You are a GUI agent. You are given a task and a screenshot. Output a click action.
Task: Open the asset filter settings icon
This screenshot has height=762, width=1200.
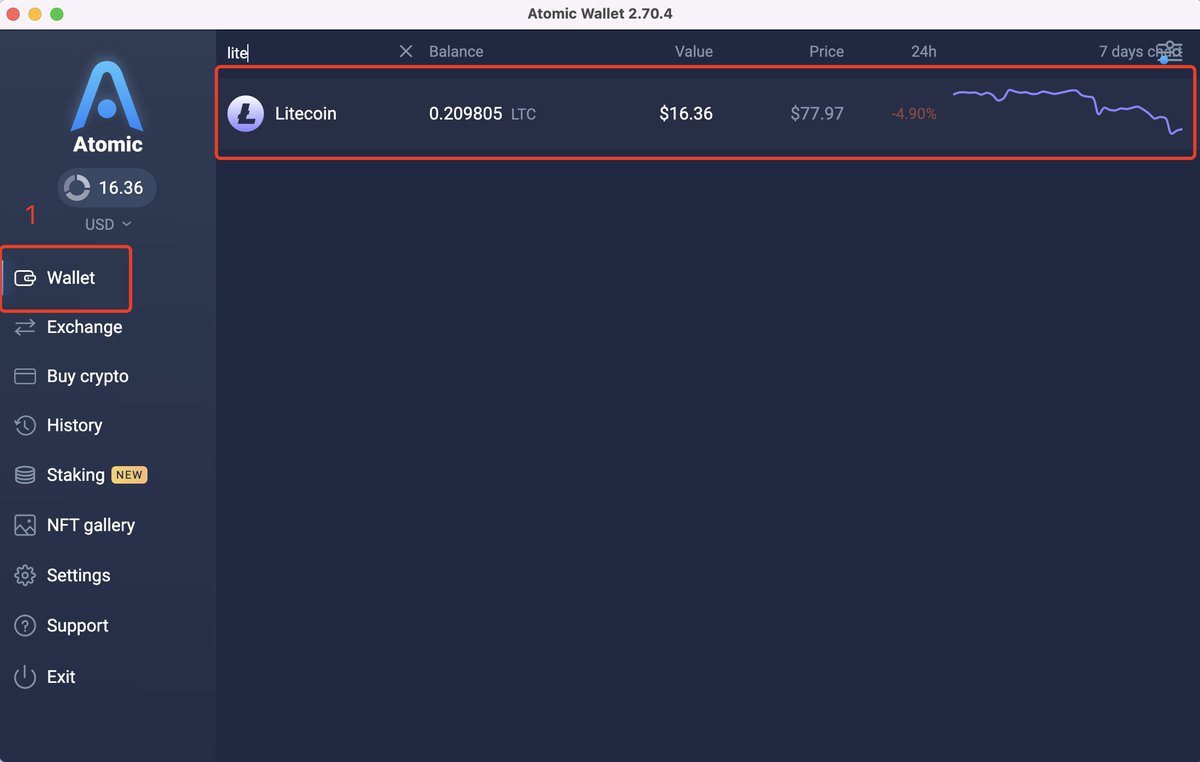click(1169, 52)
